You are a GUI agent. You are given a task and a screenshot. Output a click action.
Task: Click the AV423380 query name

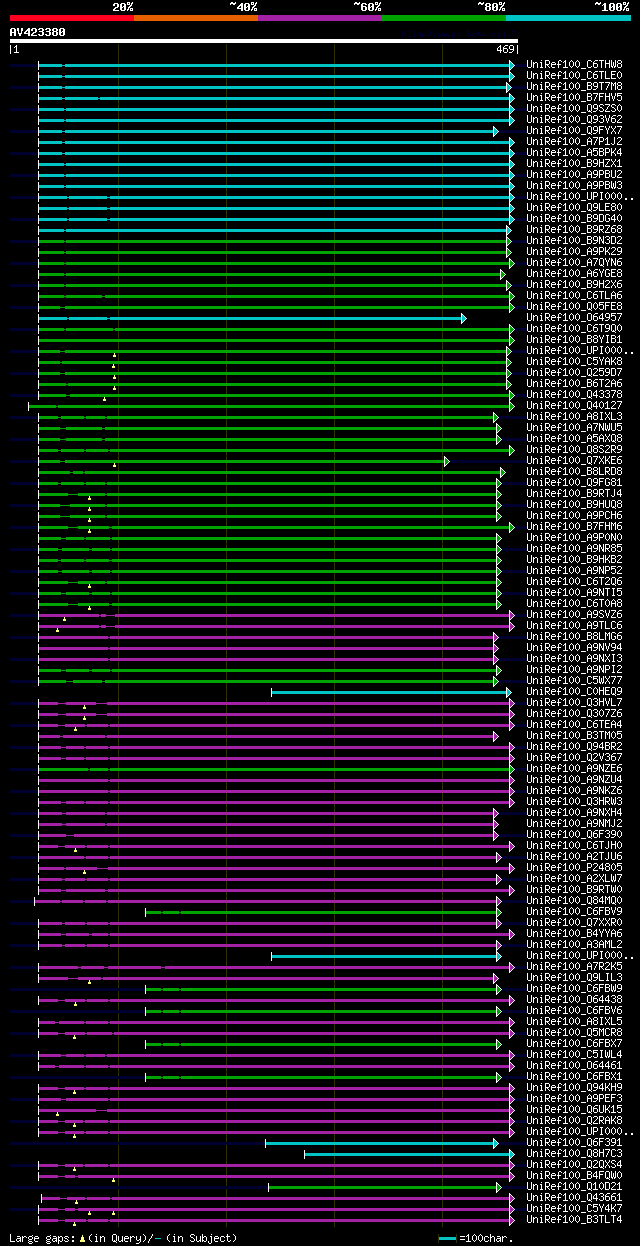[37, 32]
